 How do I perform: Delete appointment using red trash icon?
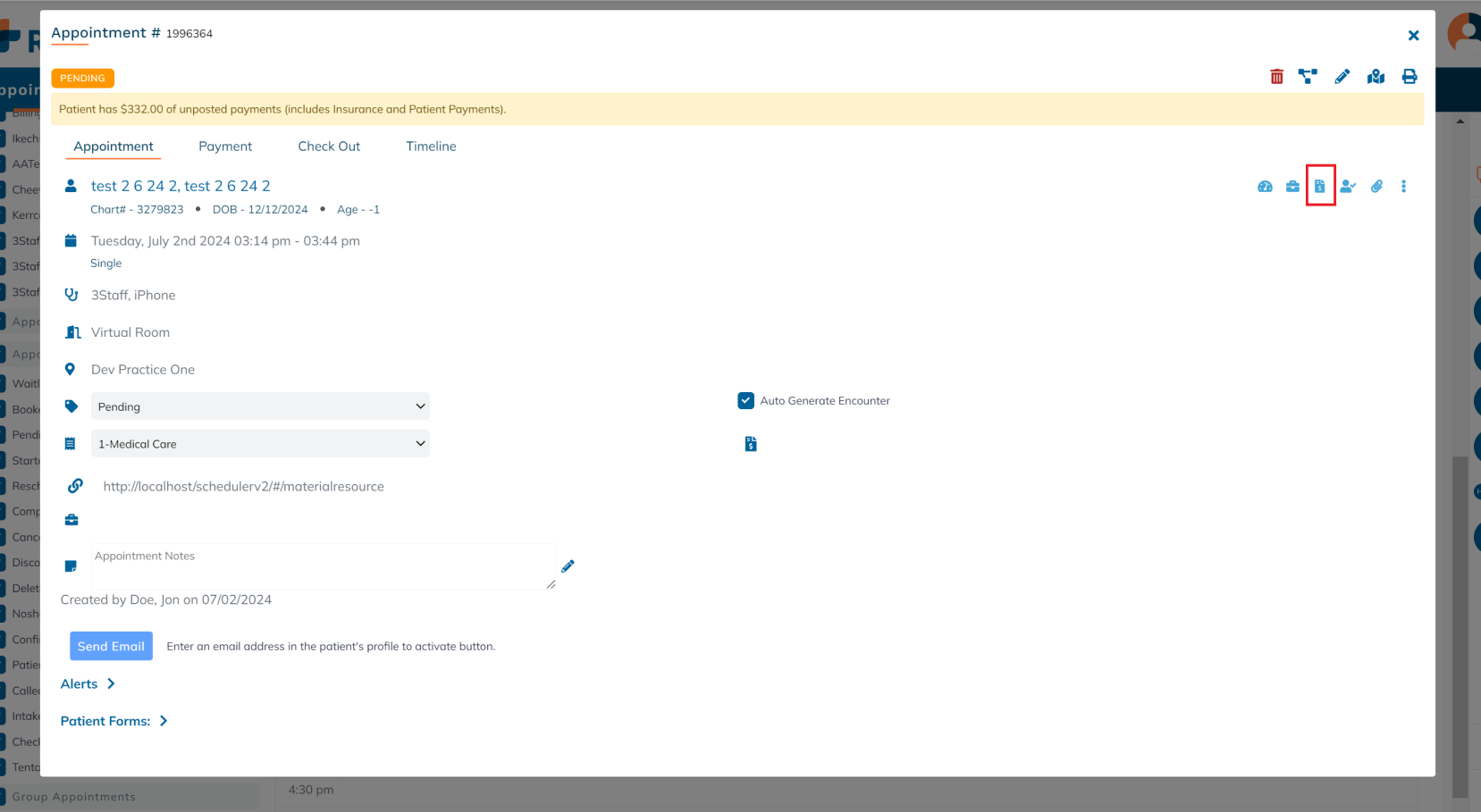(1276, 77)
